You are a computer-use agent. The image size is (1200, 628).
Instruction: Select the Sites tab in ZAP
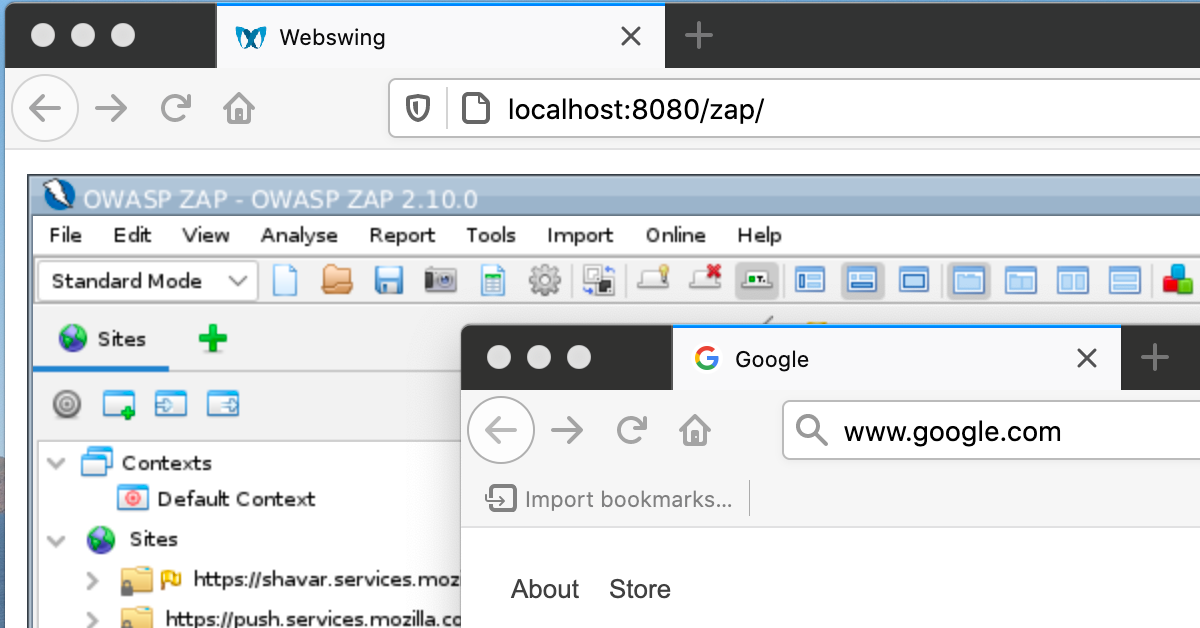point(102,339)
